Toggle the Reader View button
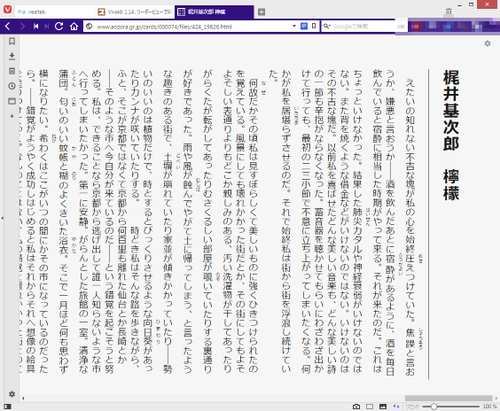Image resolution: width=500 pixels, height=411 pixels. [304, 26]
